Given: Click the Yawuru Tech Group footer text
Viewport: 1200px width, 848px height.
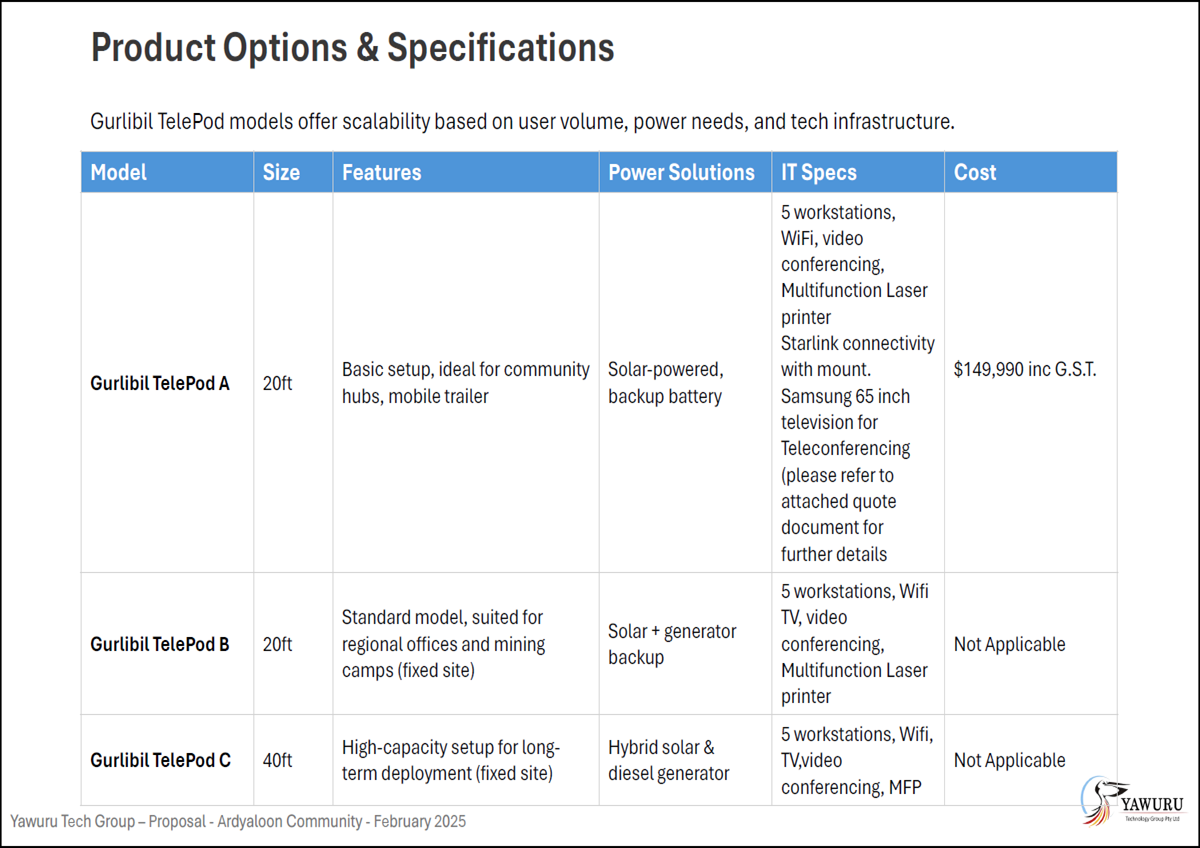Looking at the screenshot, I should [x=238, y=821].
